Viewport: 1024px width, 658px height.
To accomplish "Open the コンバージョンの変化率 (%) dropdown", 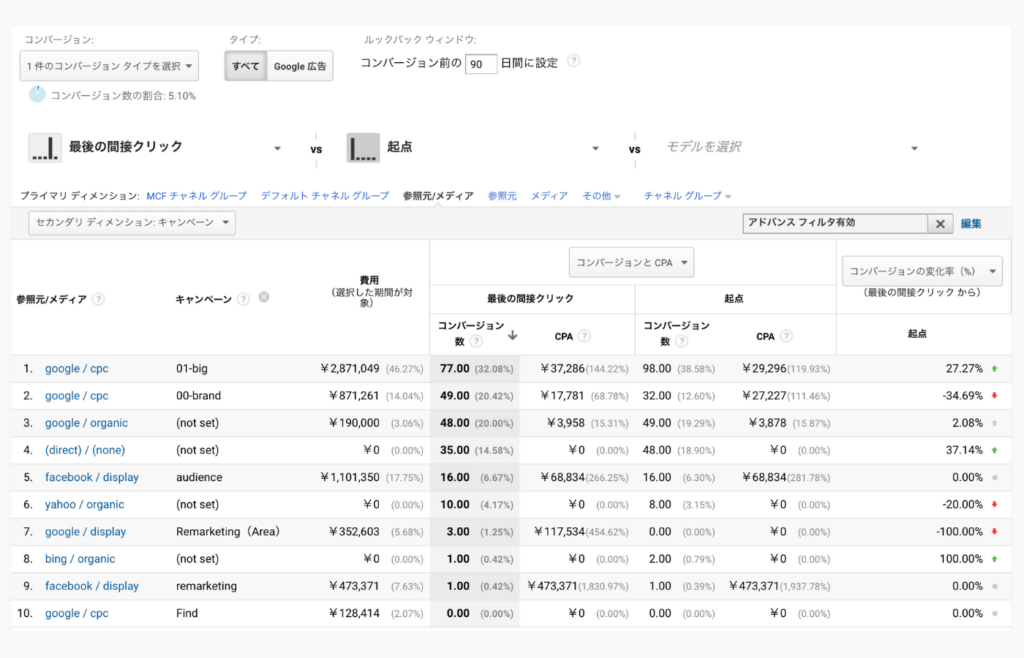I will 921,270.
